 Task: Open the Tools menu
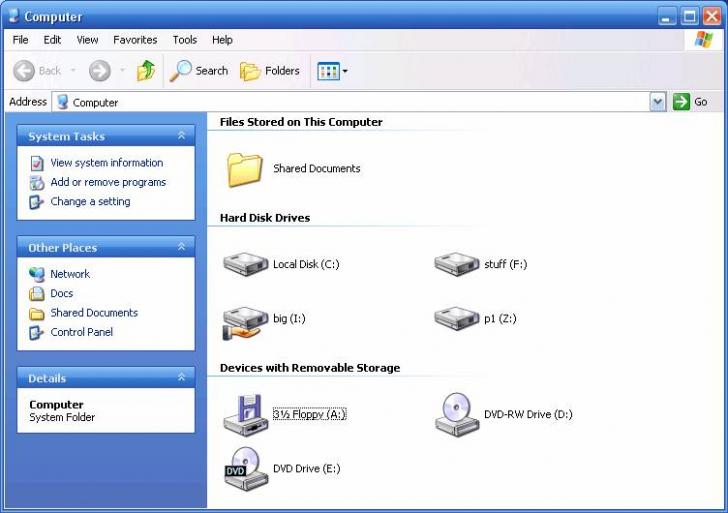point(185,40)
